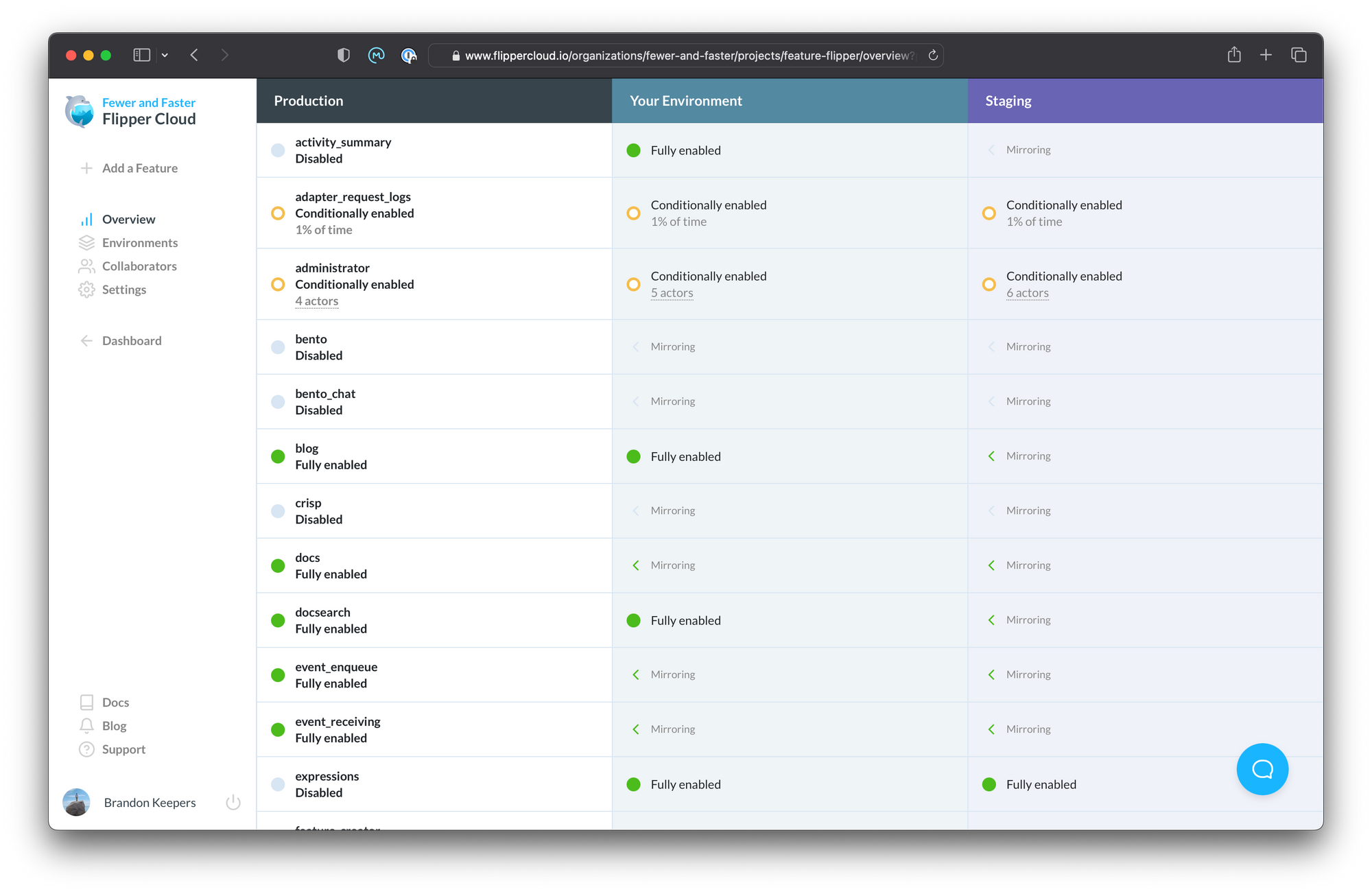Image resolution: width=1372 pixels, height=894 pixels.
Task: Click the Collaborators people icon
Action: point(86,266)
